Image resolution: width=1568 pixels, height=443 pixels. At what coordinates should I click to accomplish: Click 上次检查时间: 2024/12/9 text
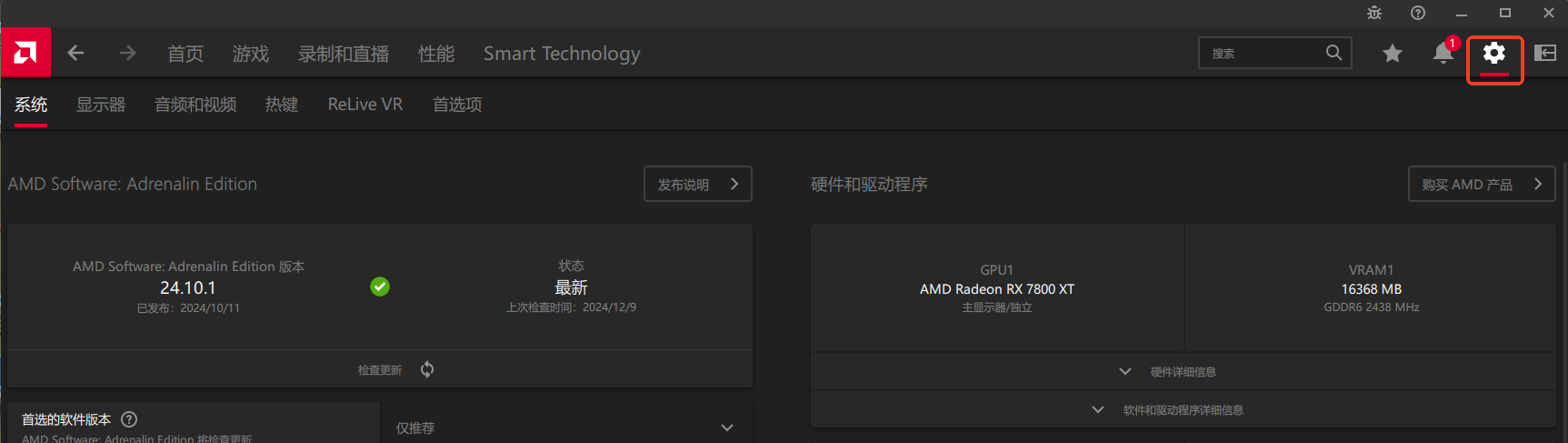point(571,307)
